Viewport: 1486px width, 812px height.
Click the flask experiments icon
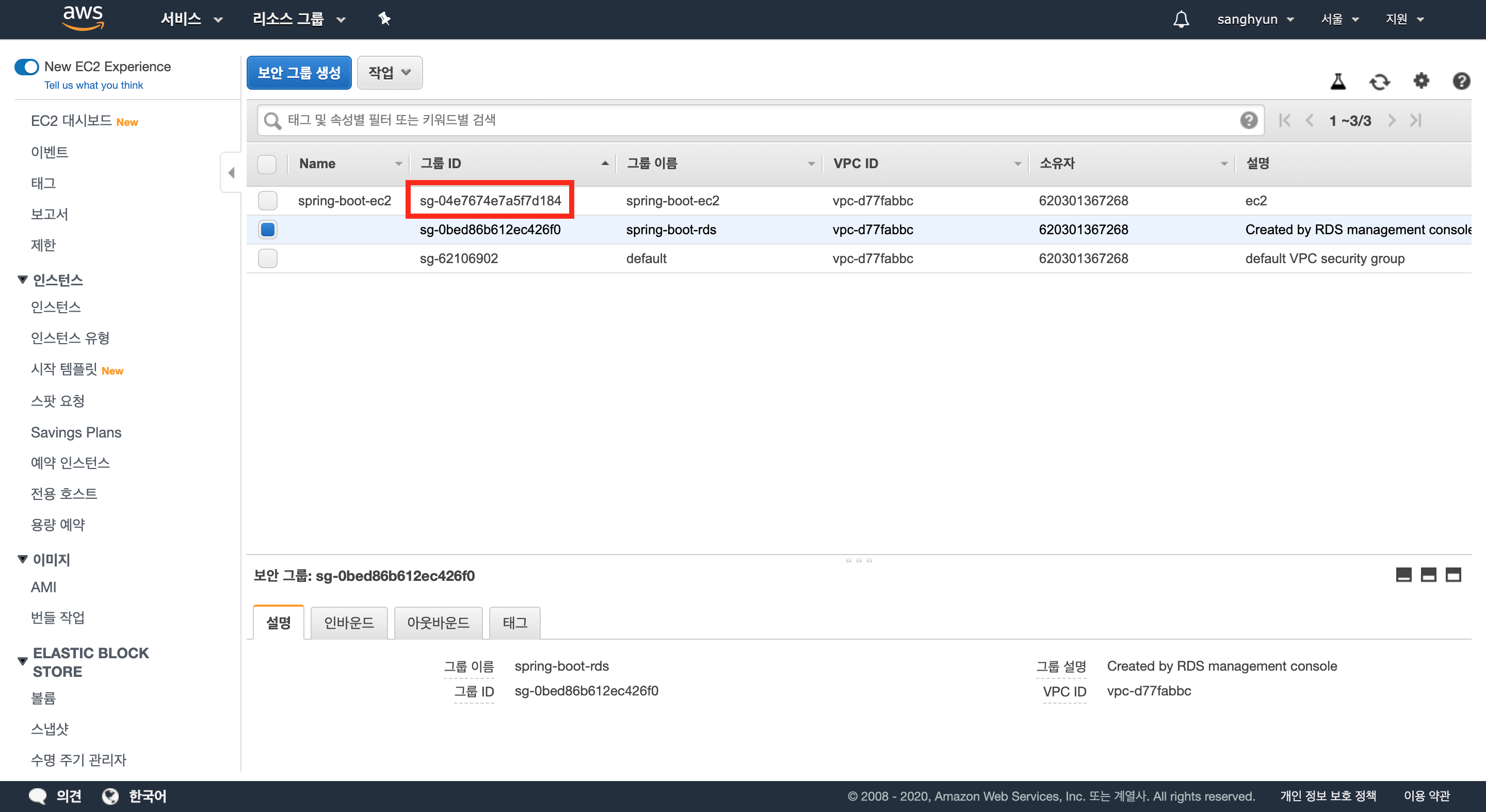point(1338,82)
